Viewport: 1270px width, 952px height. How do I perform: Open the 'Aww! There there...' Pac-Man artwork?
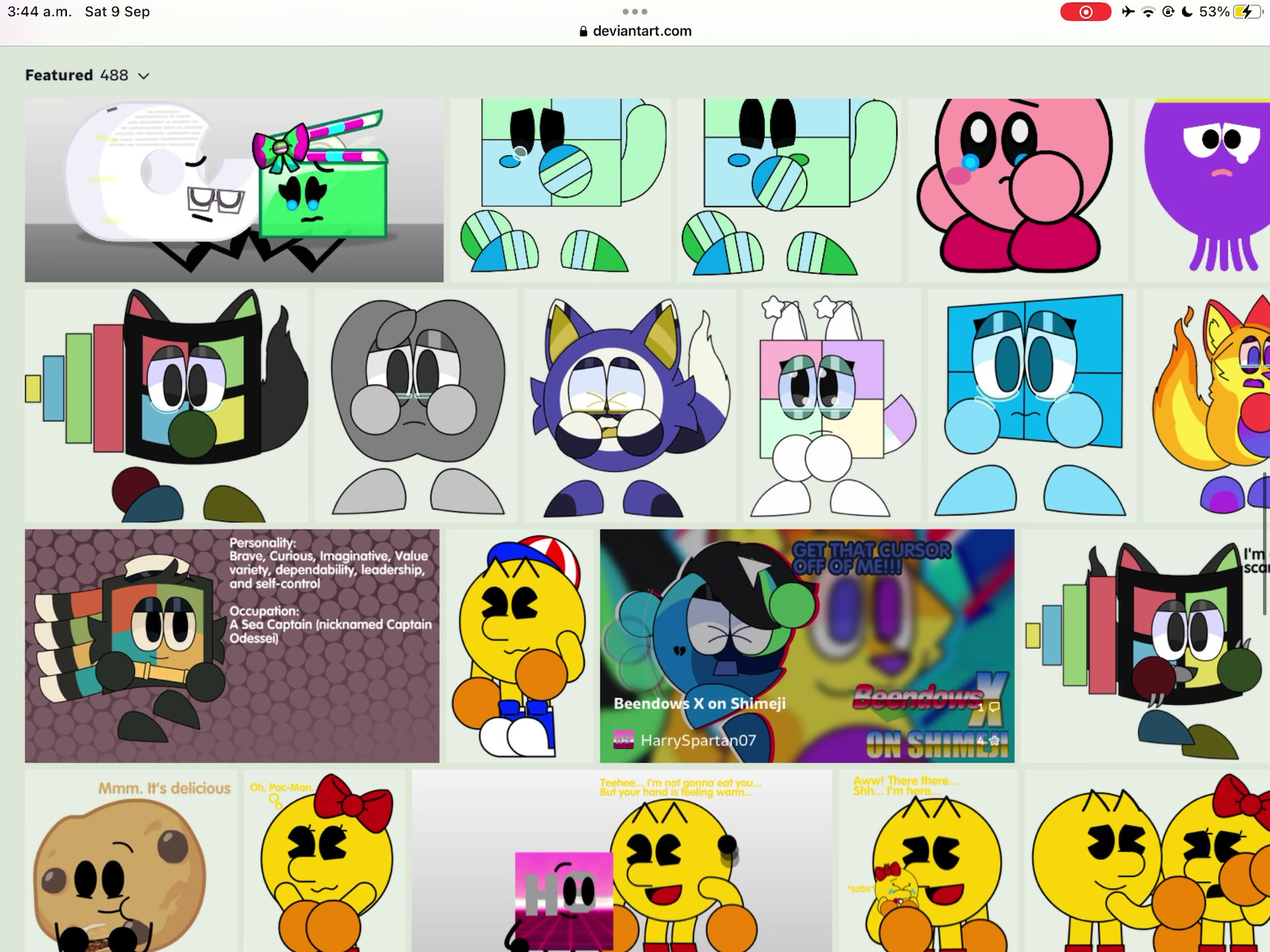(927, 861)
